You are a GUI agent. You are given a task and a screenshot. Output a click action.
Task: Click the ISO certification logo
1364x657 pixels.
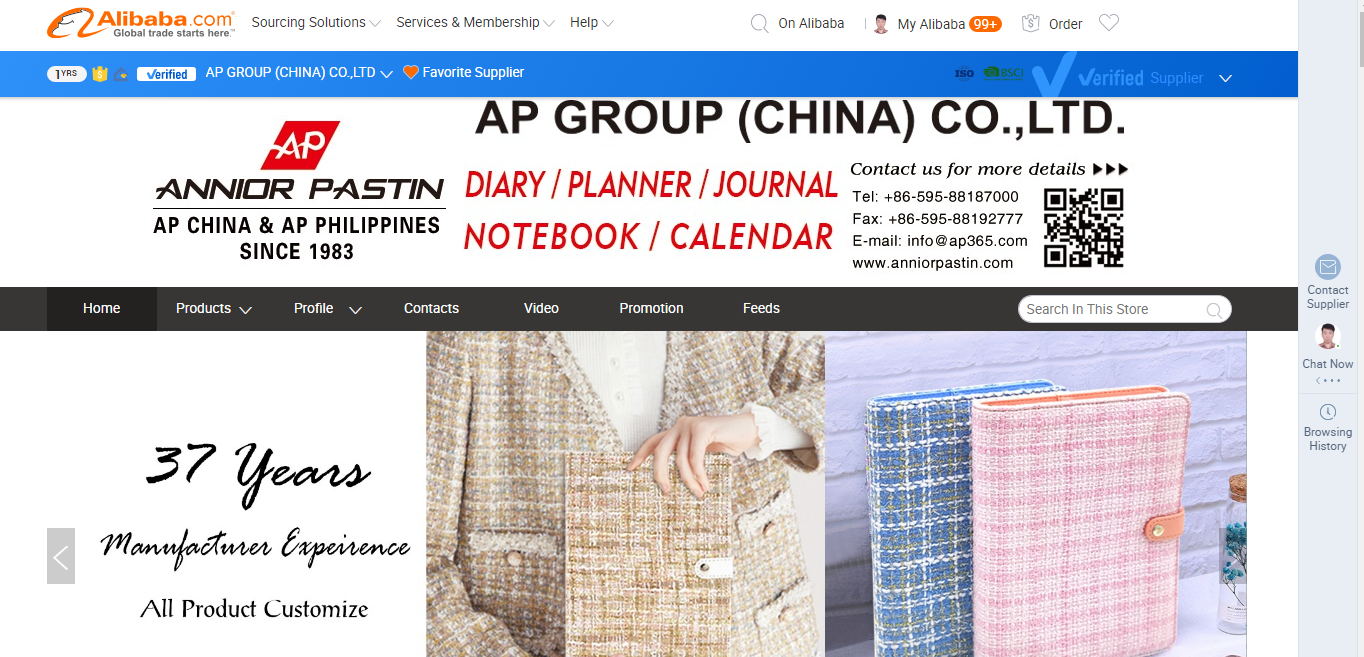click(x=964, y=73)
